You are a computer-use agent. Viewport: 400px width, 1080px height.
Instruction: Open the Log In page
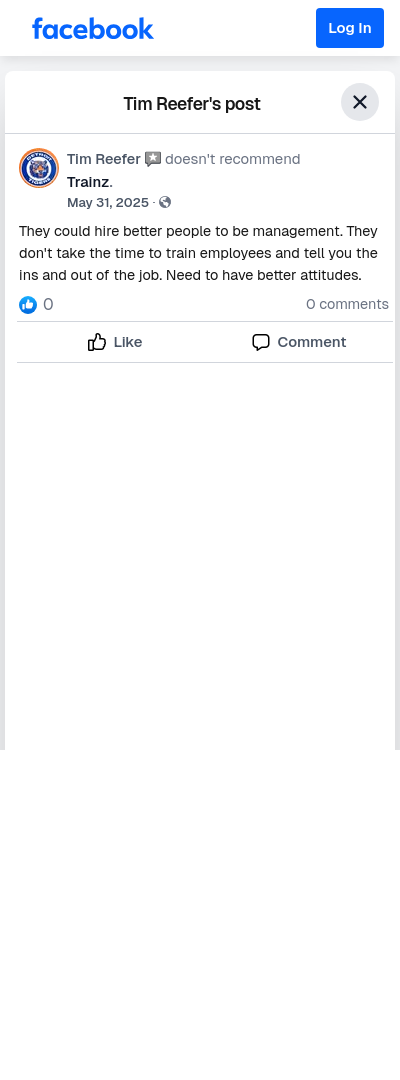pyautogui.click(x=350, y=28)
